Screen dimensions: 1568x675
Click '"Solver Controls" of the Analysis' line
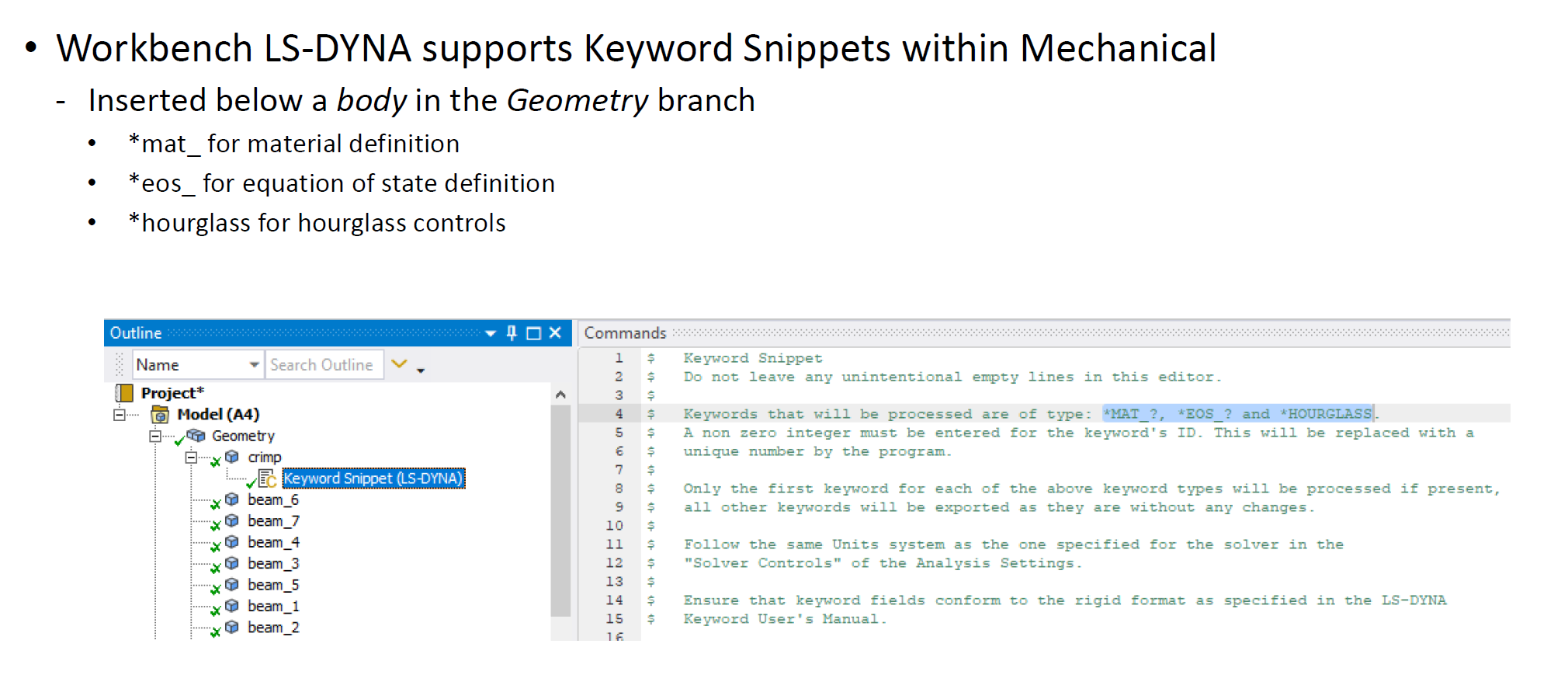coord(883,563)
